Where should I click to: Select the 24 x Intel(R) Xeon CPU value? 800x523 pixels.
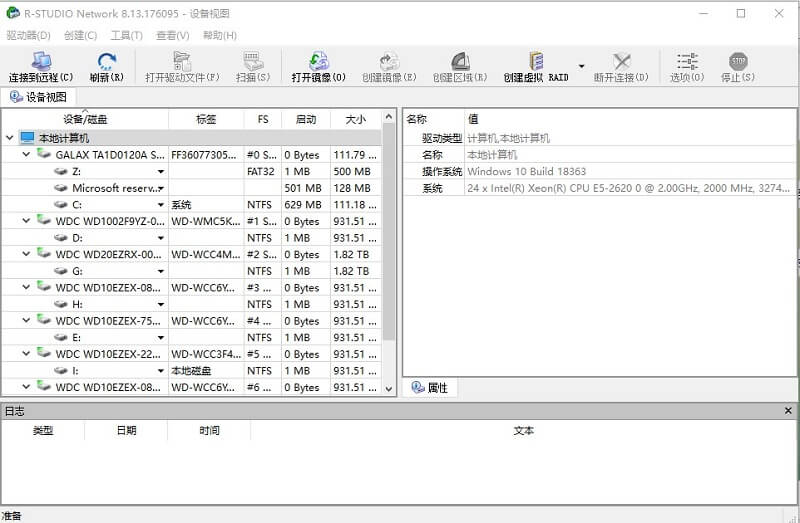click(628, 188)
